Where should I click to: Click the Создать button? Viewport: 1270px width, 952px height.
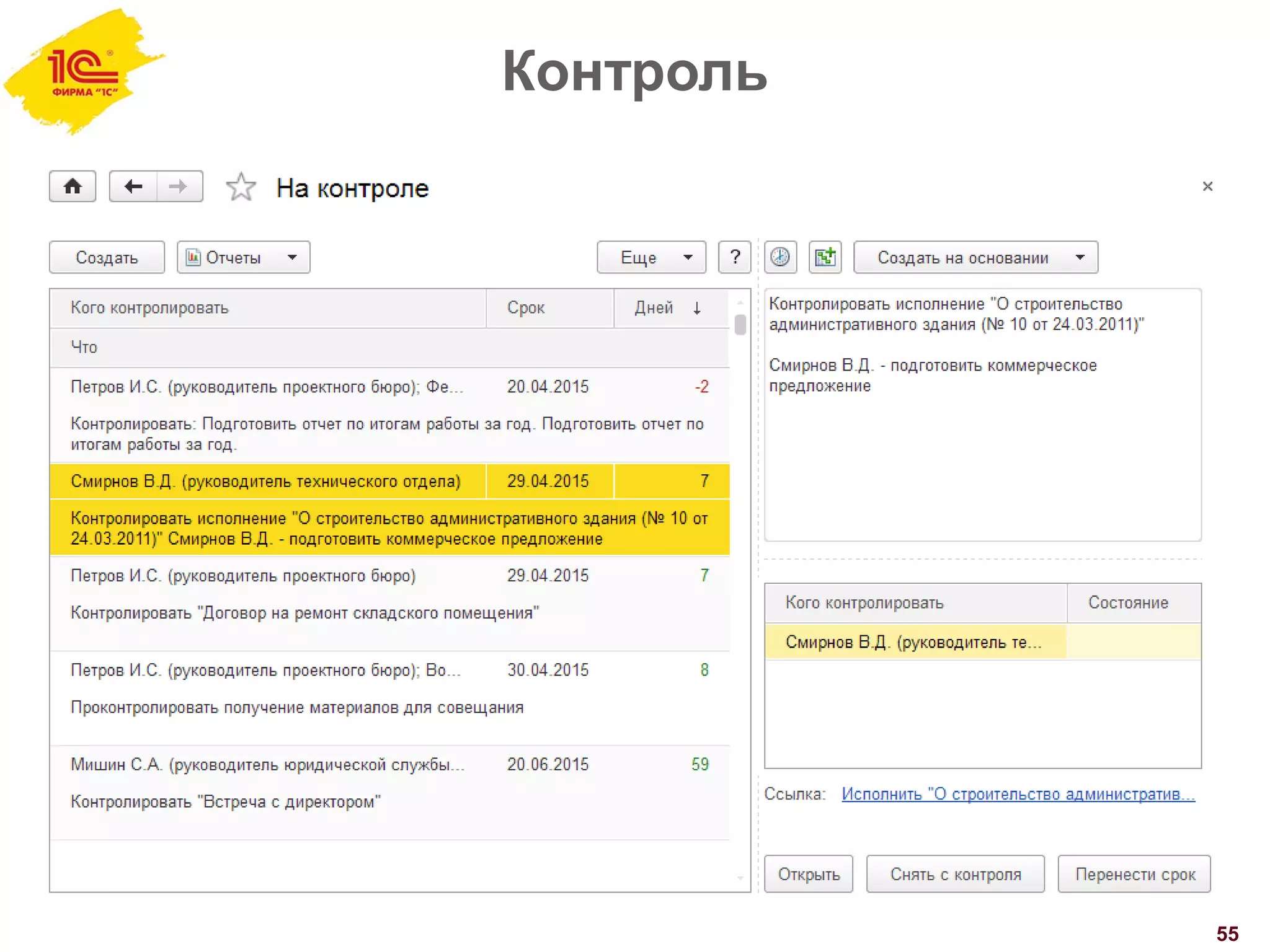(107, 257)
